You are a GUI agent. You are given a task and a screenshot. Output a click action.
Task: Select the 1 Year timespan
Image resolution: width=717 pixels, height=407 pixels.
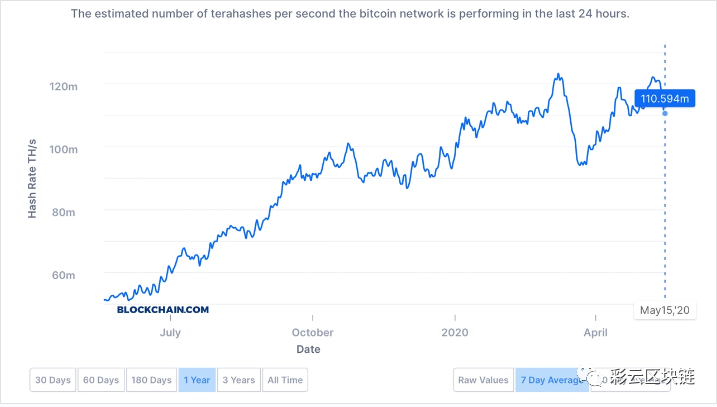(197, 380)
